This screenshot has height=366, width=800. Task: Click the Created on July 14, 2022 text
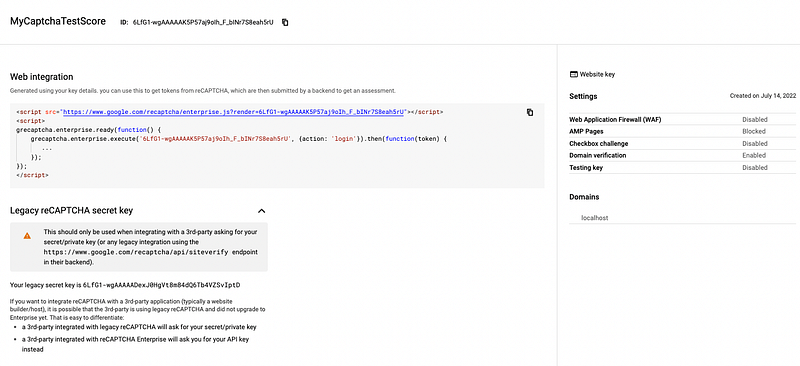(x=762, y=96)
